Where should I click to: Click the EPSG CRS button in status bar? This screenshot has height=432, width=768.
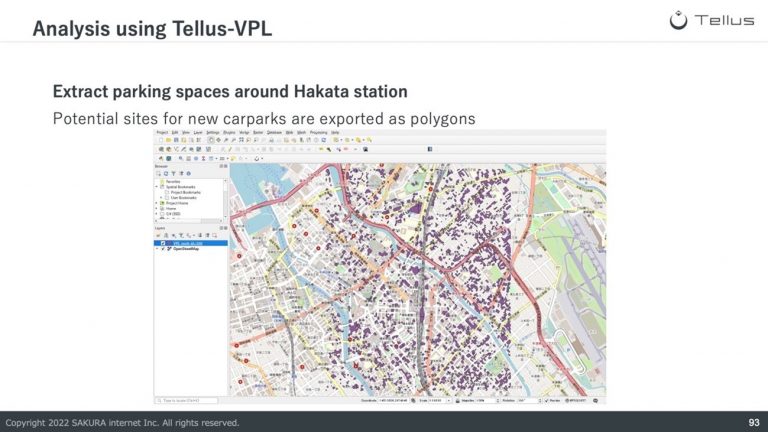[575, 401]
